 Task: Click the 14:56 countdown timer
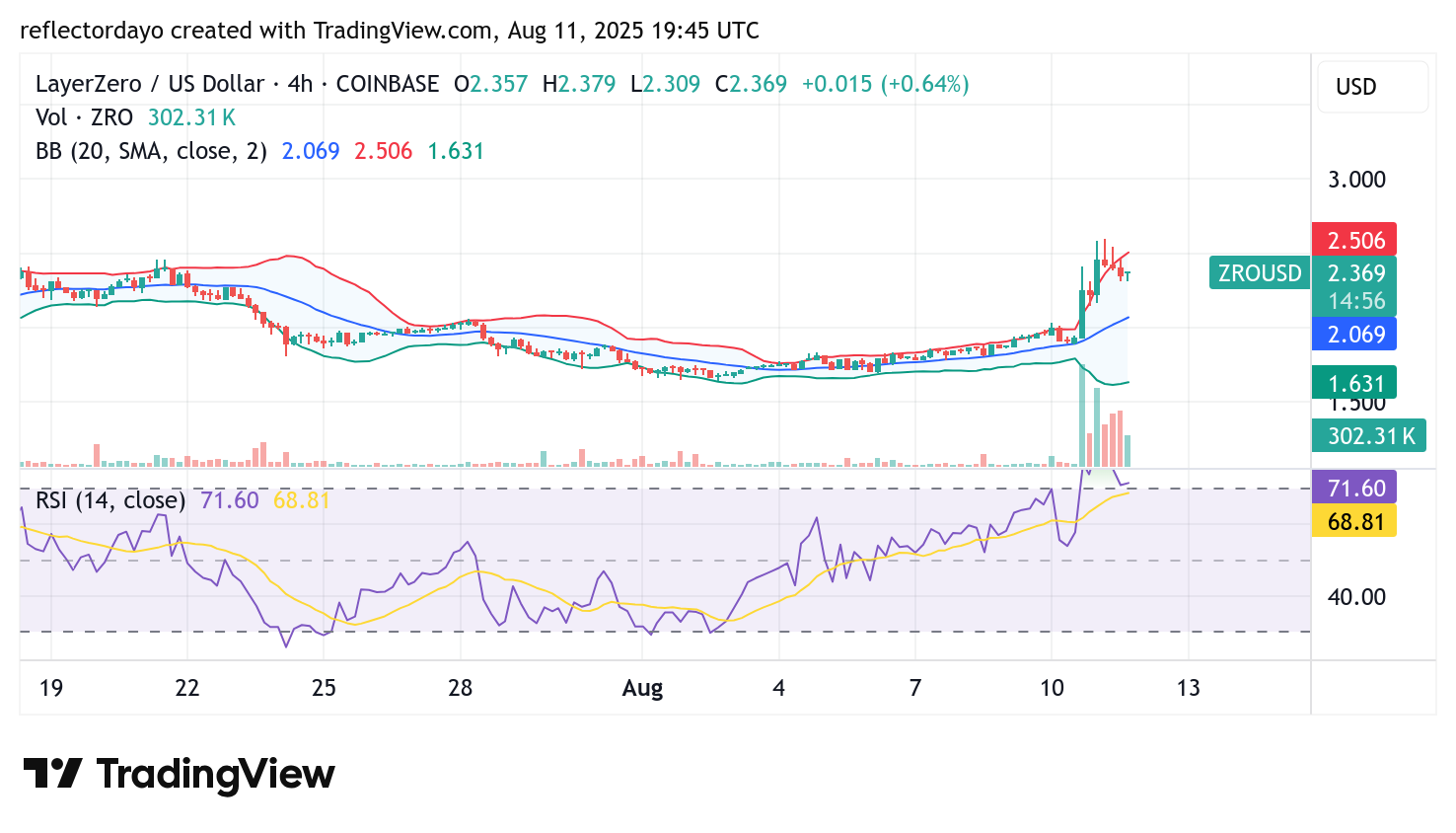[1356, 301]
